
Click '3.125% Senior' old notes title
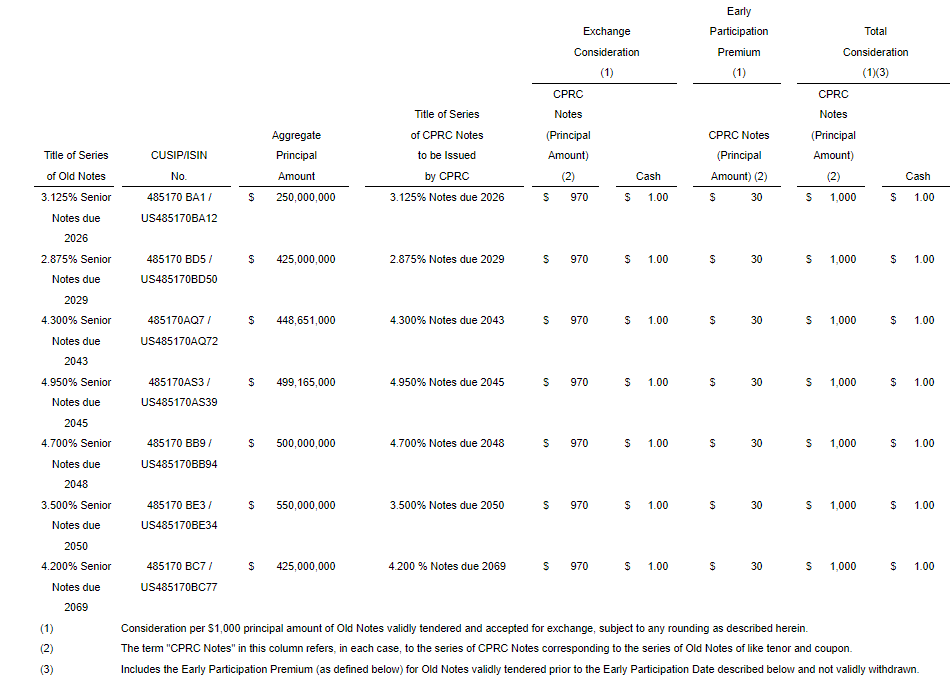coord(76,197)
